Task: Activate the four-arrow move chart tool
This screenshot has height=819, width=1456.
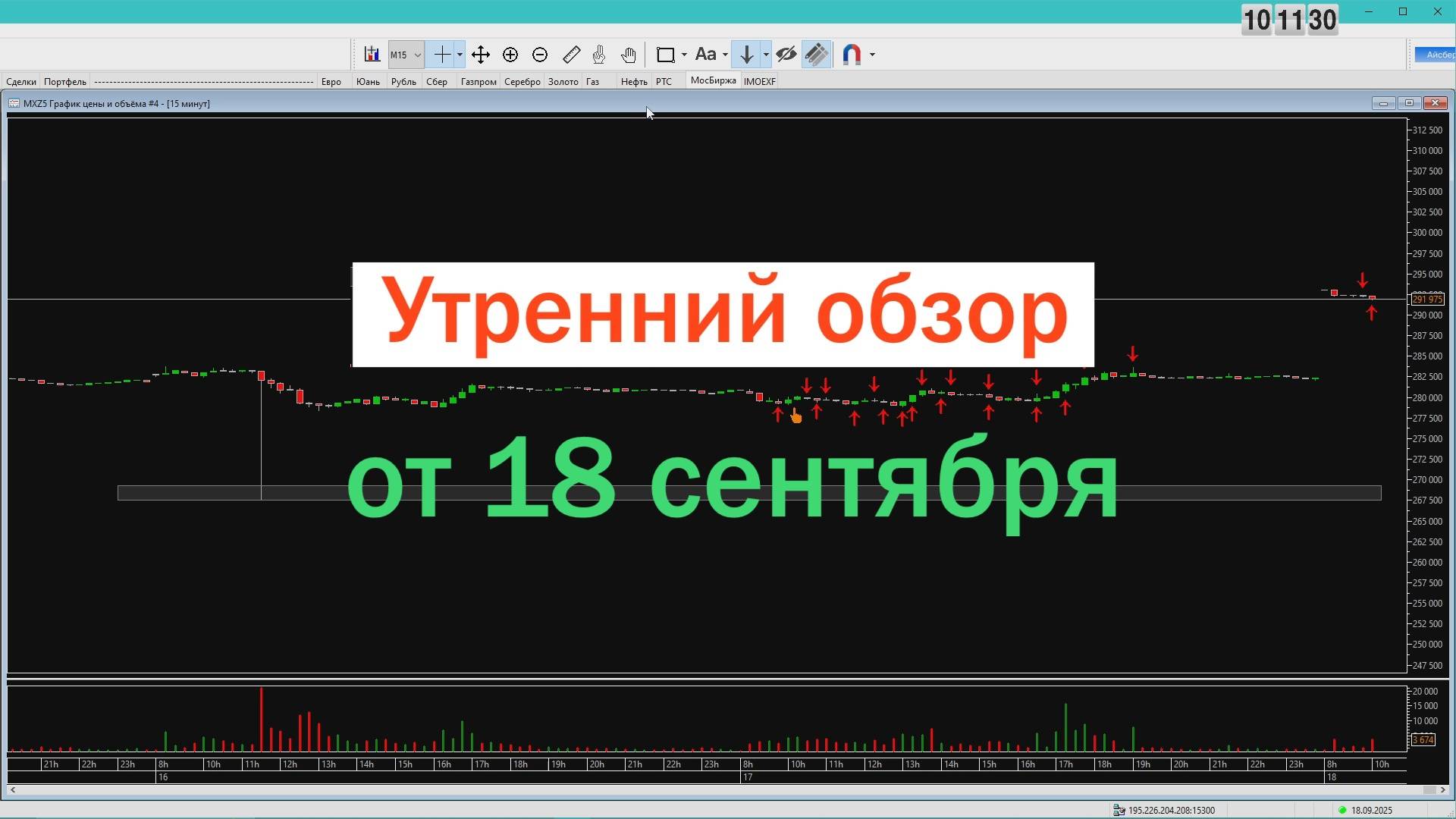Action: [480, 54]
